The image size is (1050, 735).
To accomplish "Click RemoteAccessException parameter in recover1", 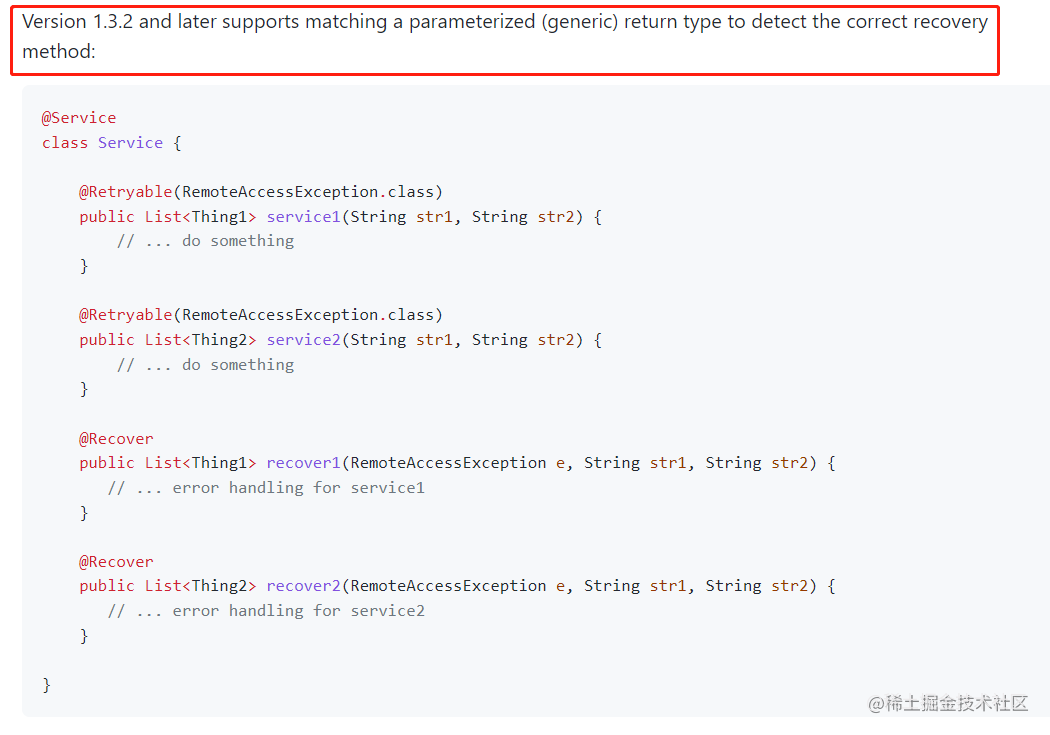I will coord(448,463).
